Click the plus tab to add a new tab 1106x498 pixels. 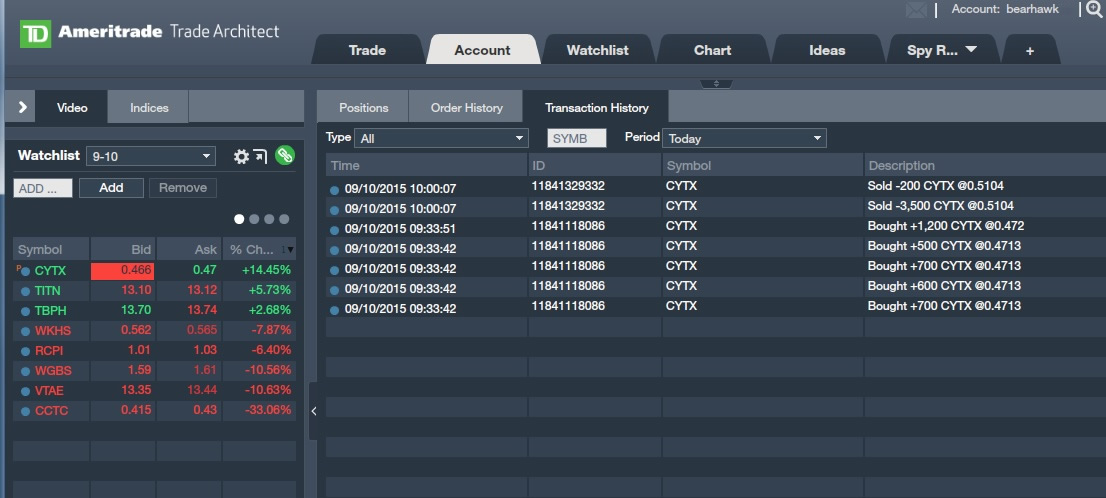[1030, 50]
